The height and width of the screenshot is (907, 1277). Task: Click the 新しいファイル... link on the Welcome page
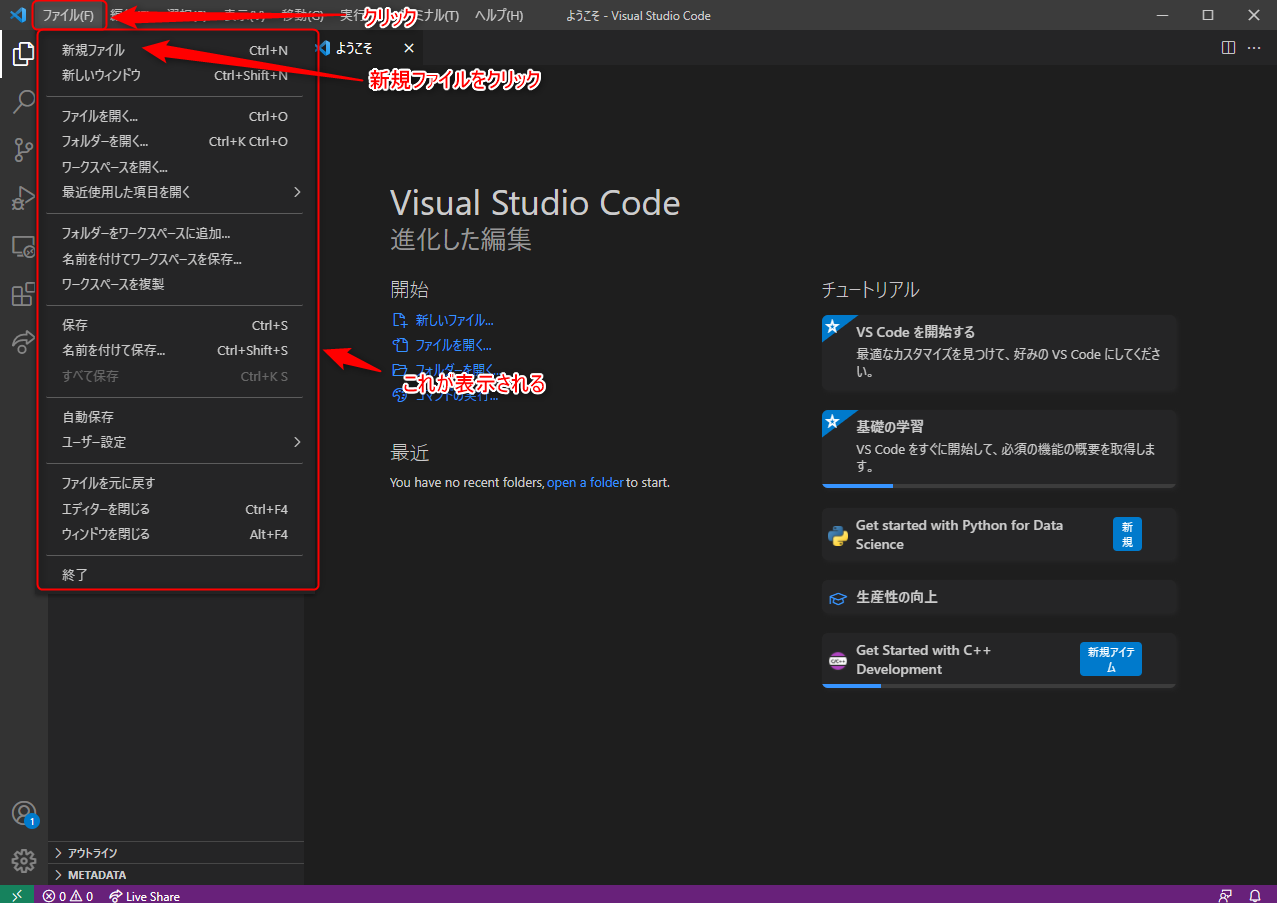pos(455,320)
